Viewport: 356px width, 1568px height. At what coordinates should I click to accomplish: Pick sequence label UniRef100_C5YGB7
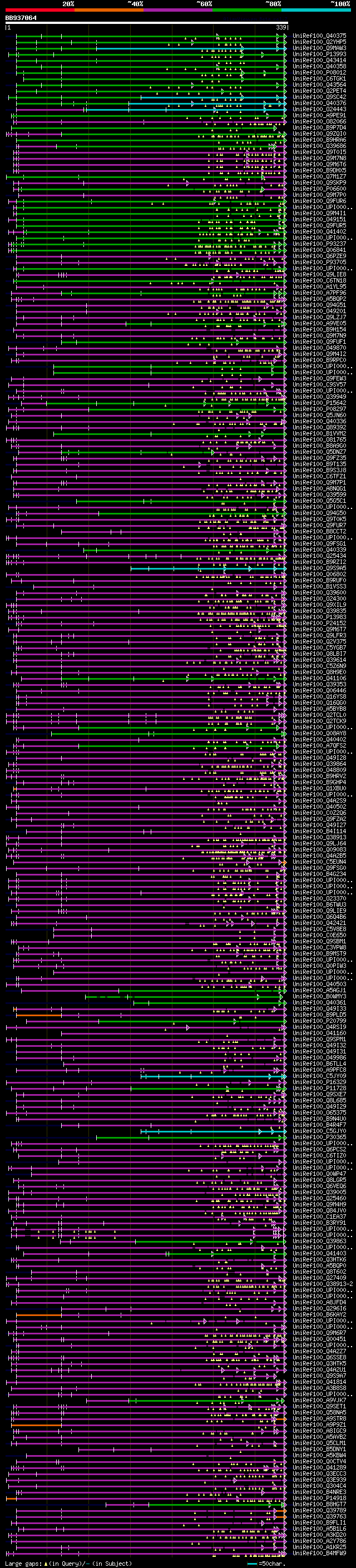click(319, 647)
